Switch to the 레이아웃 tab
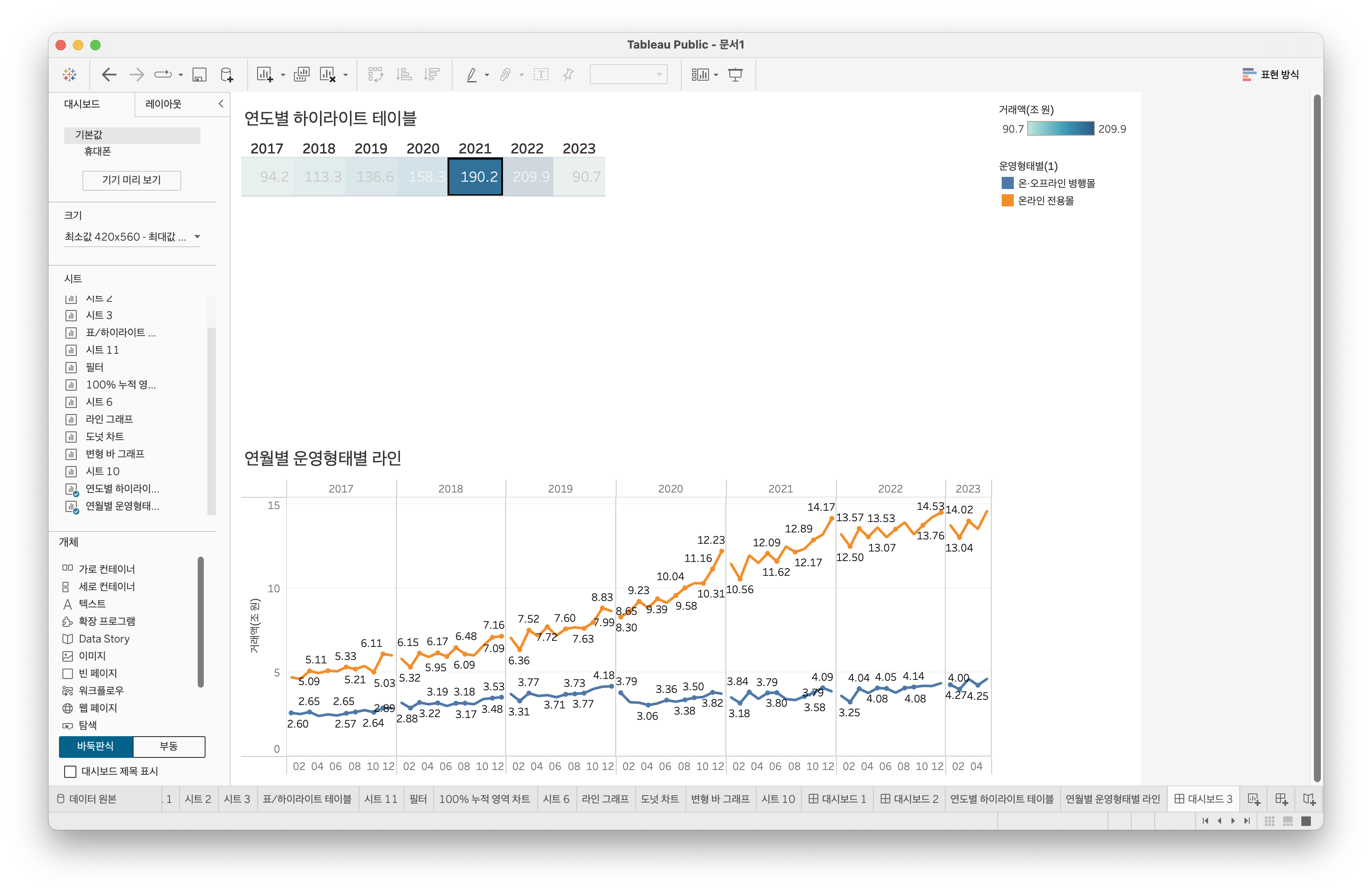1372x894 pixels. [x=164, y=104]
